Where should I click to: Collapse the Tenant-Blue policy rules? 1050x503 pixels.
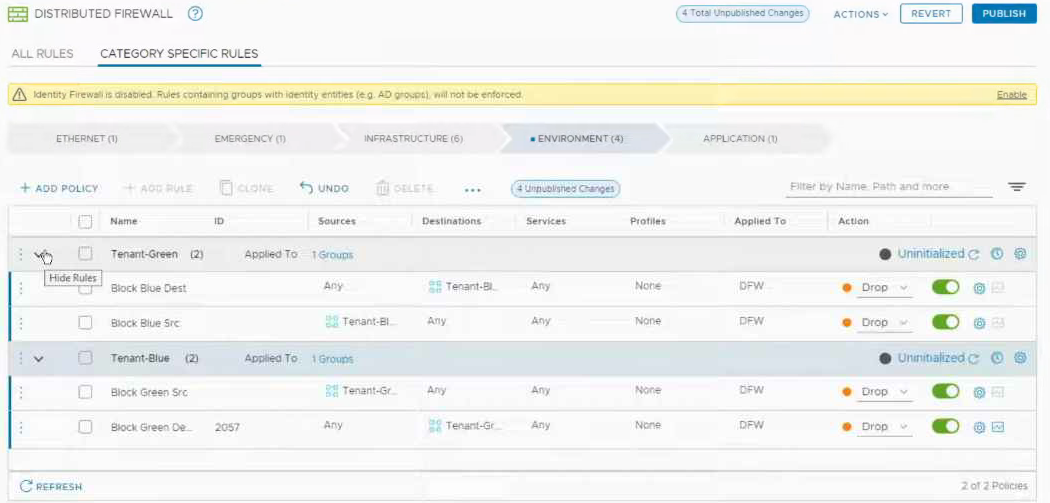point(39,358)
